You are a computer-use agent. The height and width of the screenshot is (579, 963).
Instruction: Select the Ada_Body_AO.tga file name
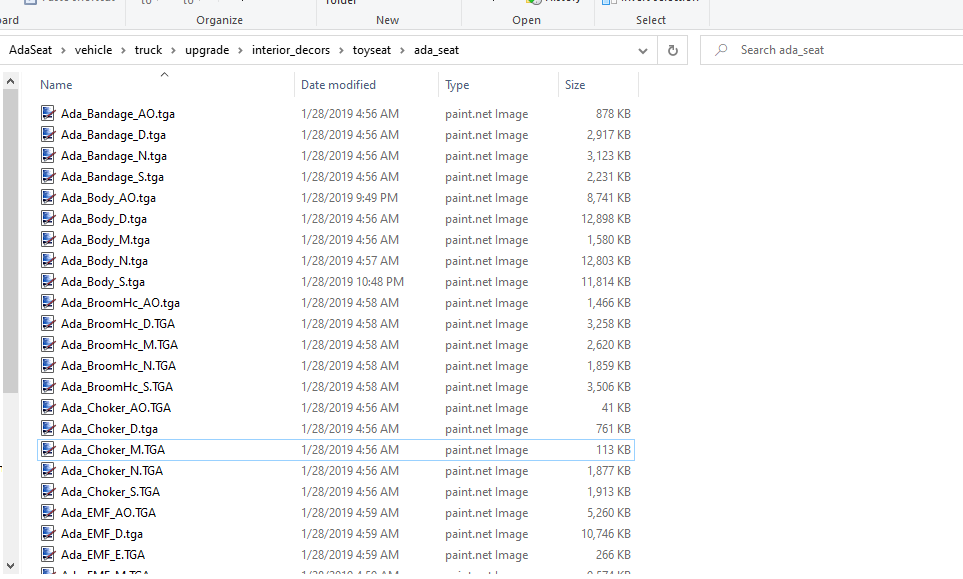[108, 198]
